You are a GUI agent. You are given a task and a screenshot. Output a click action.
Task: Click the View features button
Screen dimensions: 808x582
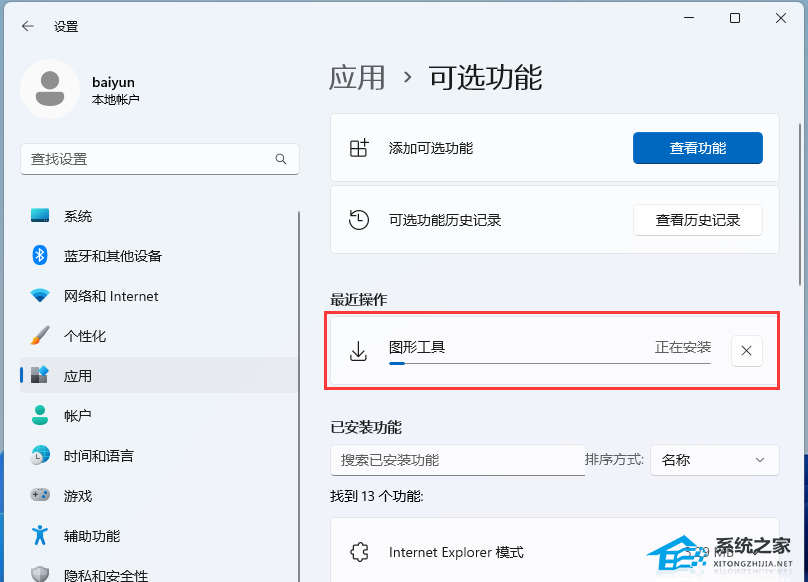coord(697,148)
